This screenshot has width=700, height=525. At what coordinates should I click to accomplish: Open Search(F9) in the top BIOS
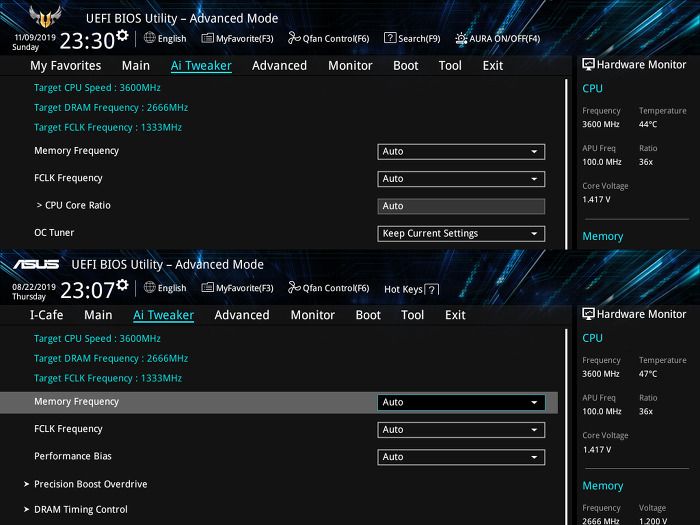412,38
